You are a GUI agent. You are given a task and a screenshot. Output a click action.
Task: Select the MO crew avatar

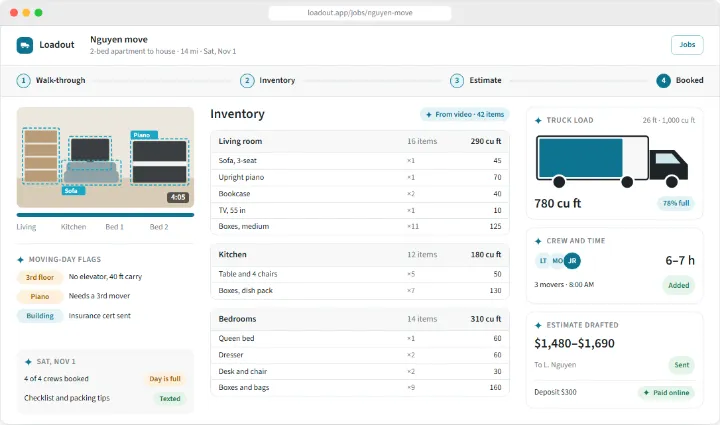point(557,261)
